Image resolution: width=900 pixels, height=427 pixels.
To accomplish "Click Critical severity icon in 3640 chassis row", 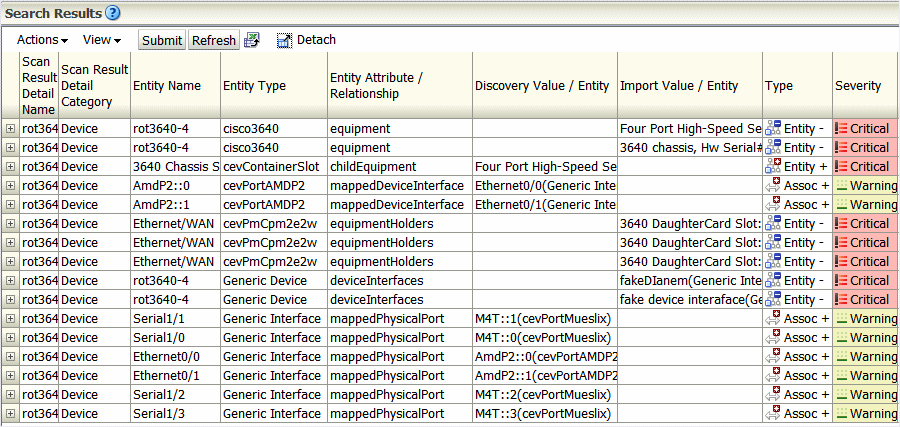I will coord(841,147).
